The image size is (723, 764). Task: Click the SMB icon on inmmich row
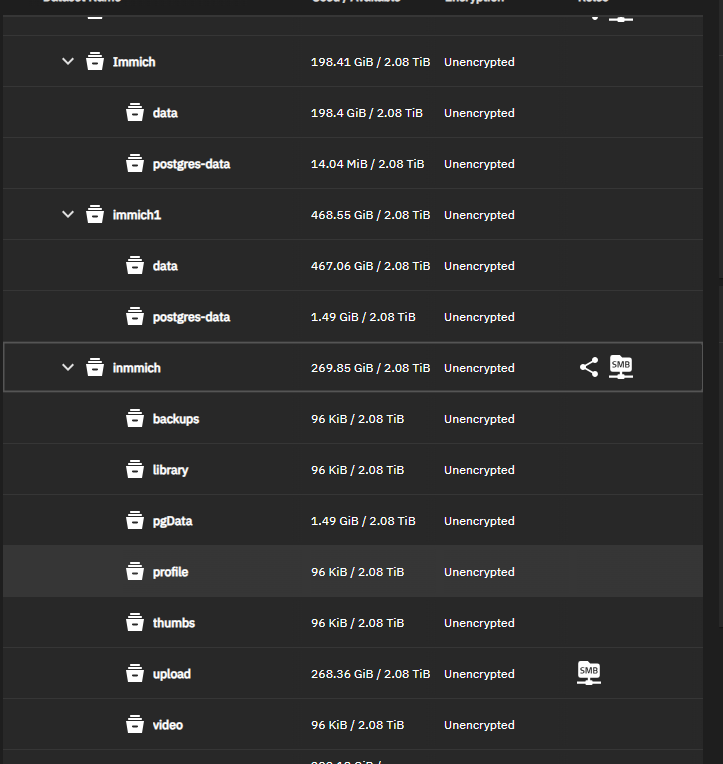[621, 367]
